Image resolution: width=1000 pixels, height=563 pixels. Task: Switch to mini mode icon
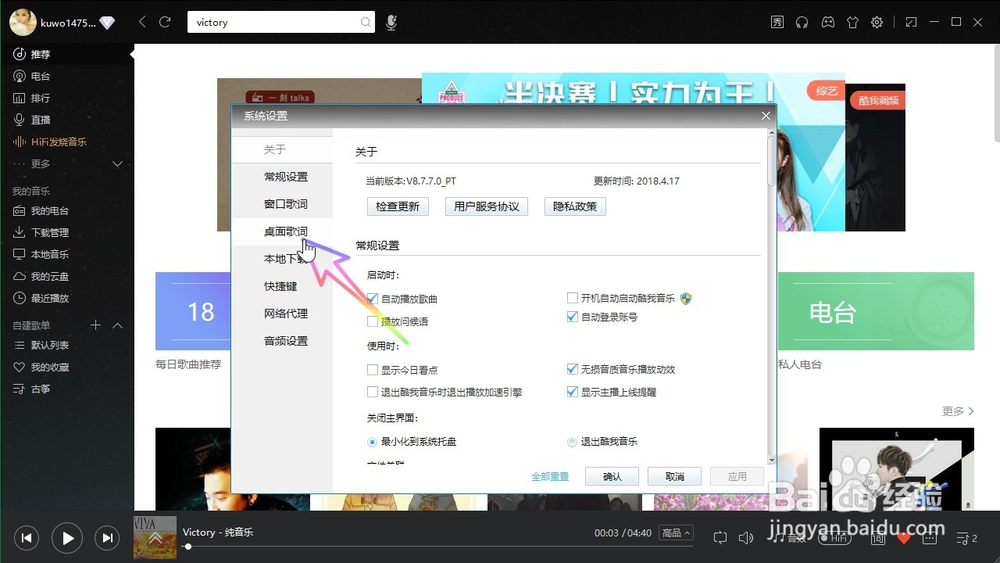911,22
